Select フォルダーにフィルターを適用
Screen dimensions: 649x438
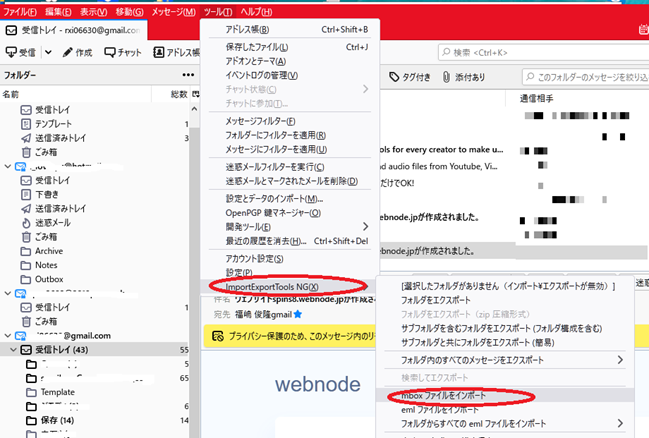click(x=290, y=135)
